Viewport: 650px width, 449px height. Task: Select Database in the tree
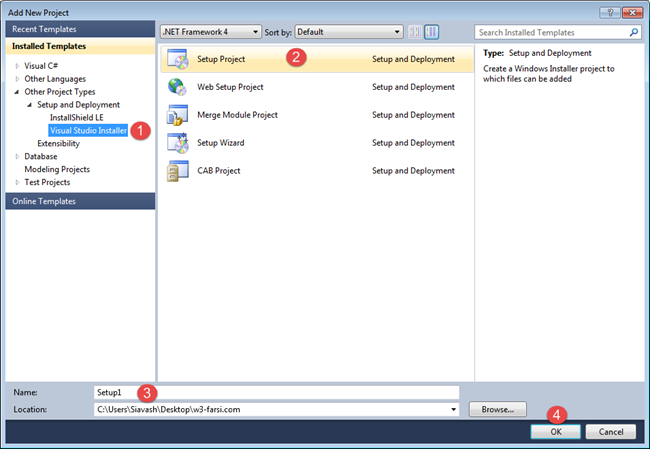41,156
